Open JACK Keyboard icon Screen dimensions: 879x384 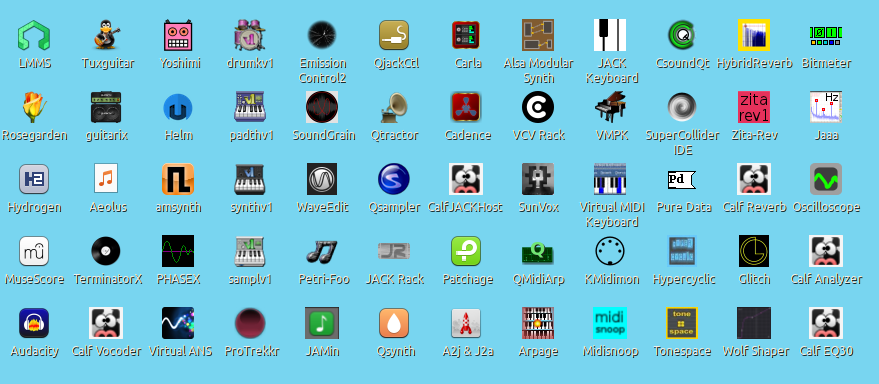[610, 35]
